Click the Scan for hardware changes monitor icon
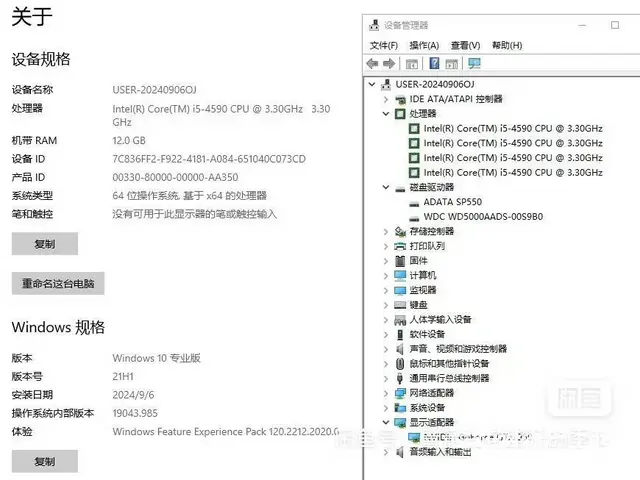 (474, 63)
